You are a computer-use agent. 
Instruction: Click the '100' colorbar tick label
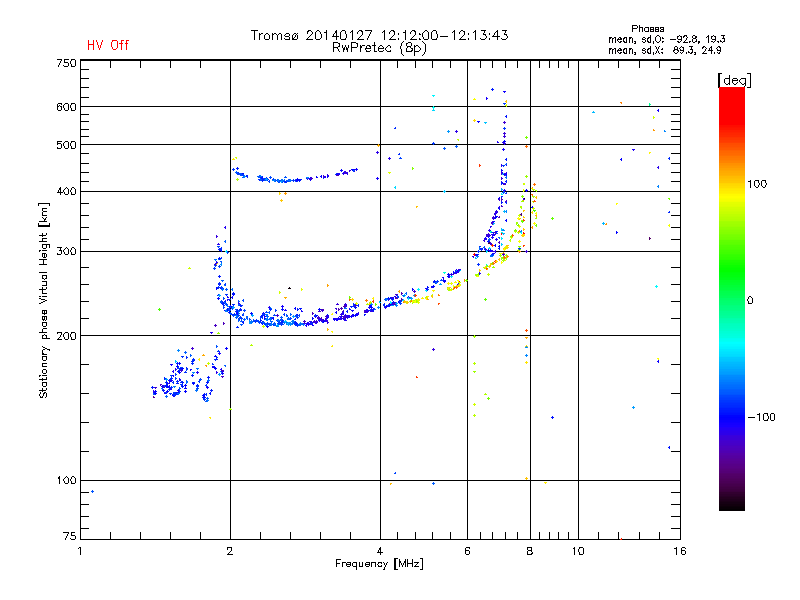coord(757,184)
